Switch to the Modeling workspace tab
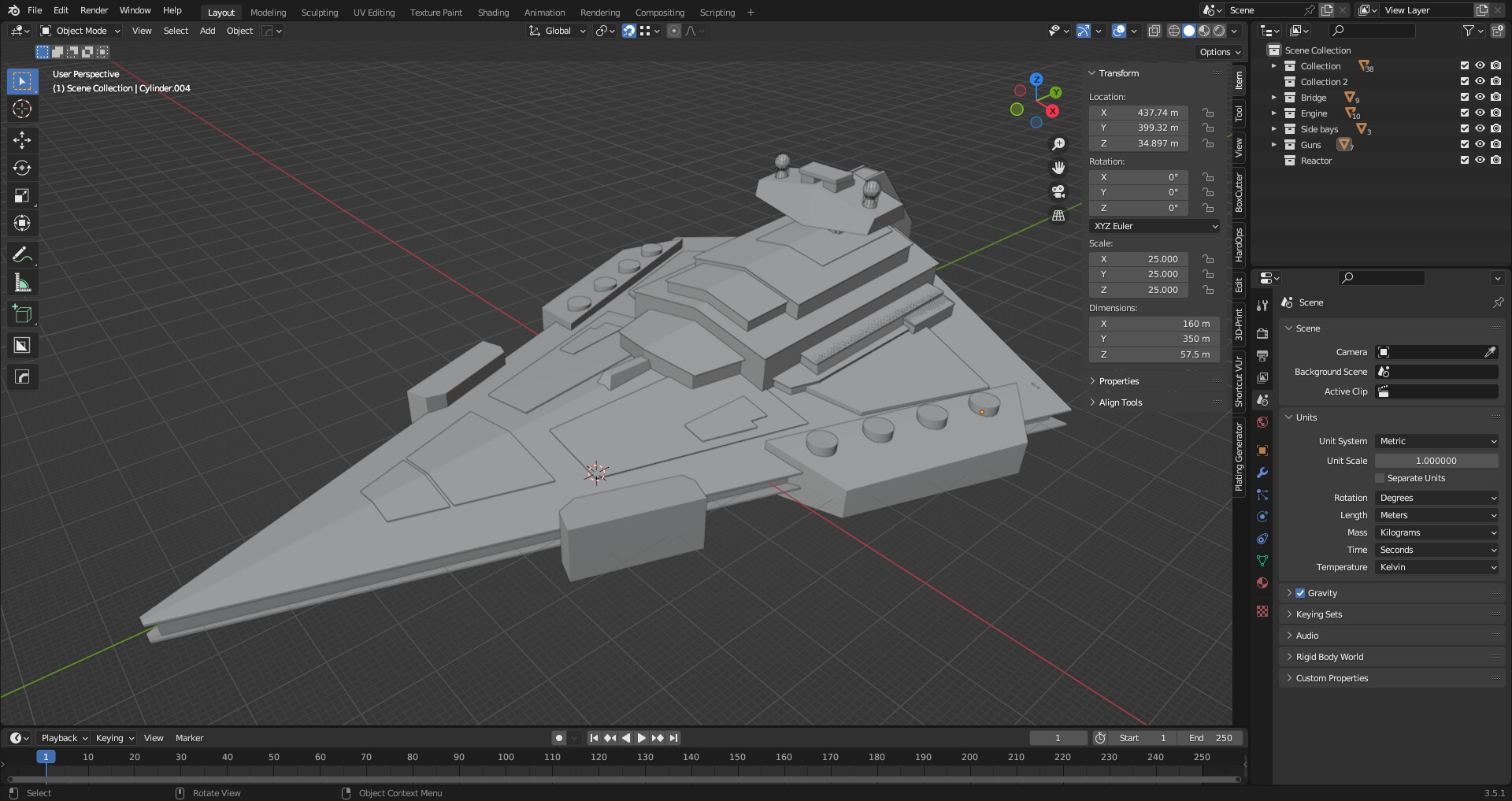1512x801 pixels. tap(269, 13)
